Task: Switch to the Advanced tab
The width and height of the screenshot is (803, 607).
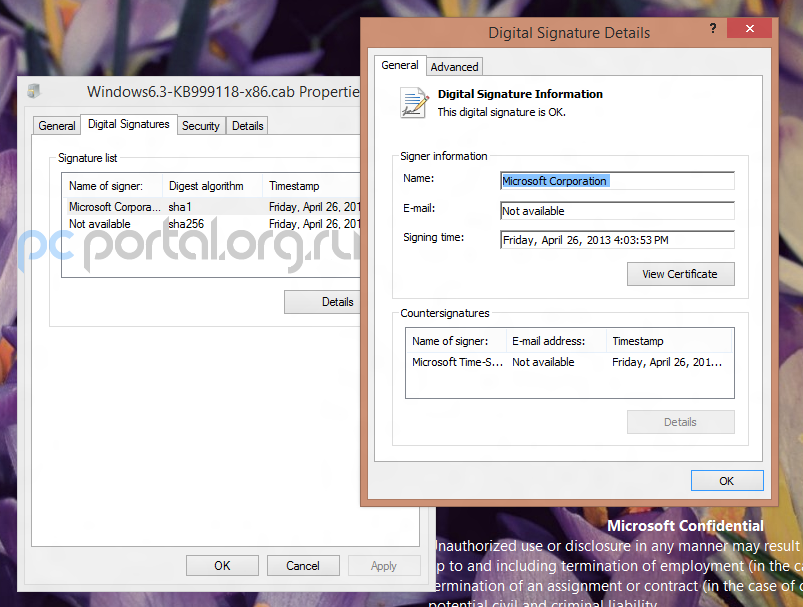Action: tap(454, 67)
